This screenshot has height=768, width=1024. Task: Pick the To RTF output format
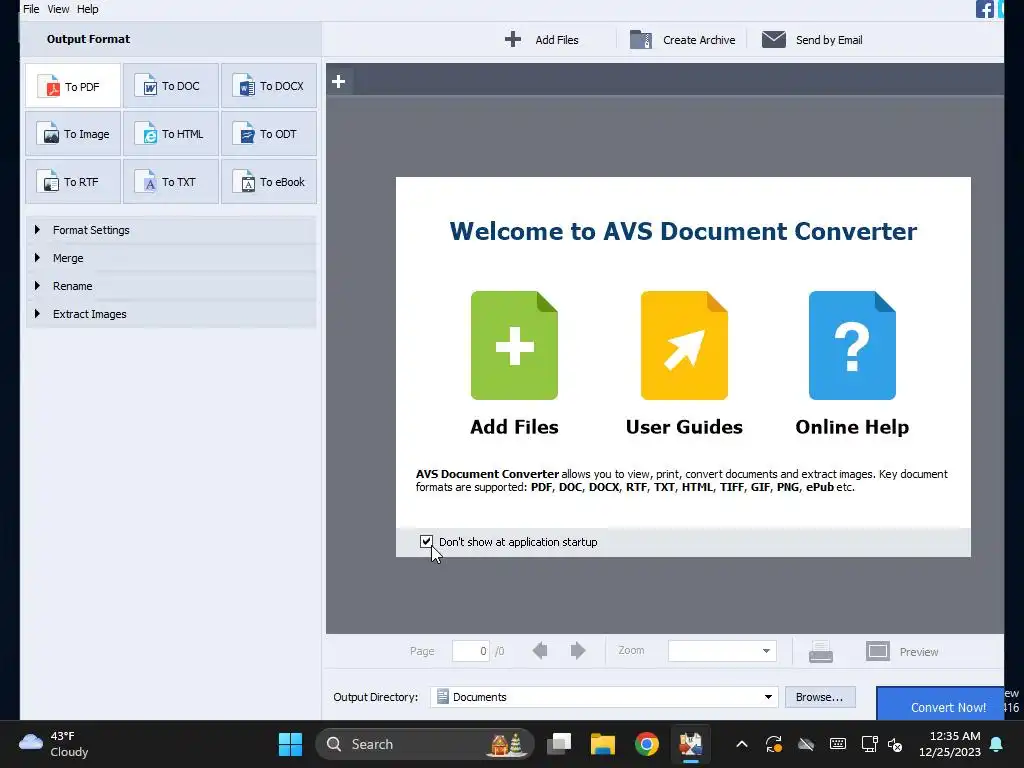click(73, 182)
